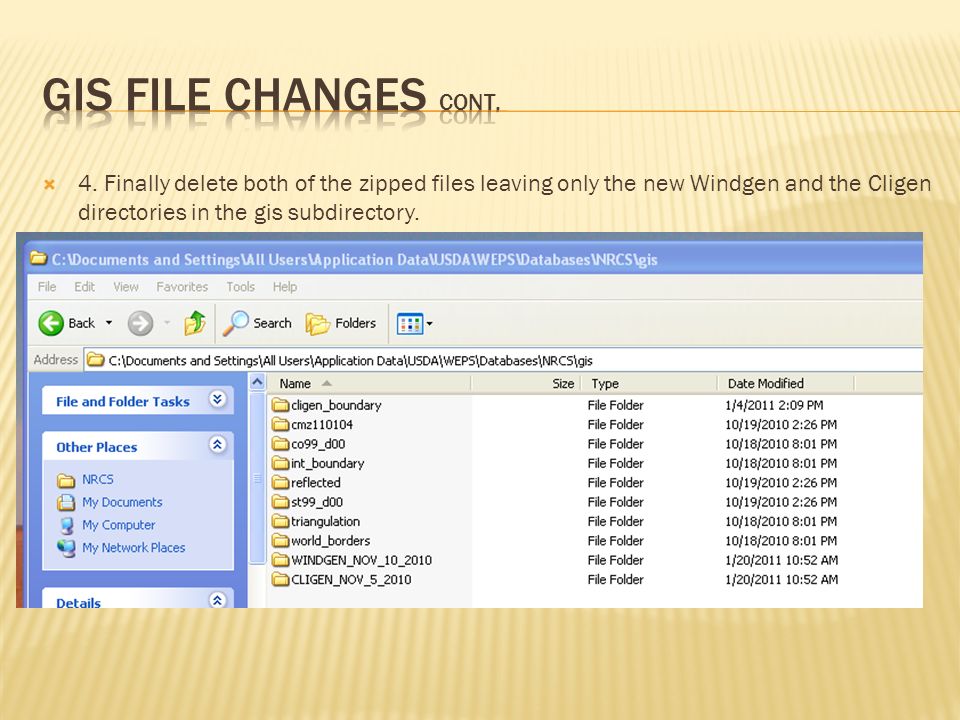Click date 1/4/2011 2:09 PM

pyautogui.click(x=774, y=405)
